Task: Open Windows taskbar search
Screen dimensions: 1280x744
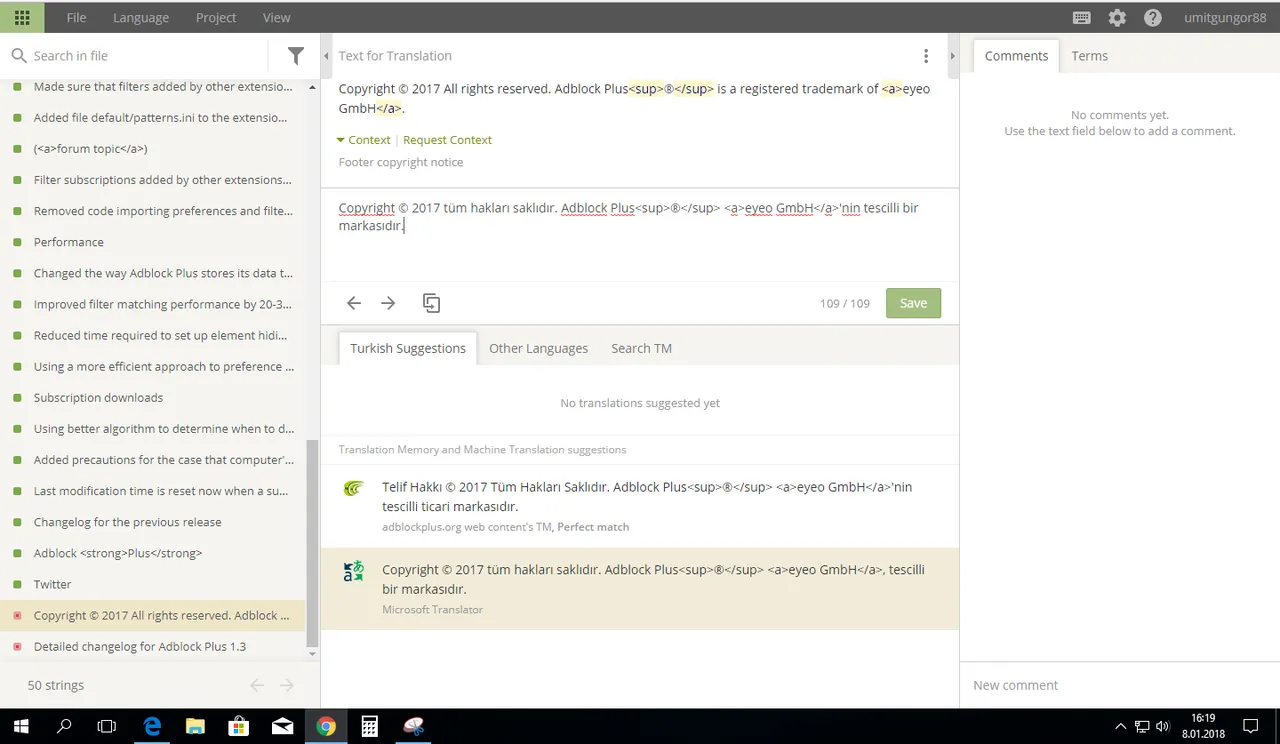Action: click(64, 727)
